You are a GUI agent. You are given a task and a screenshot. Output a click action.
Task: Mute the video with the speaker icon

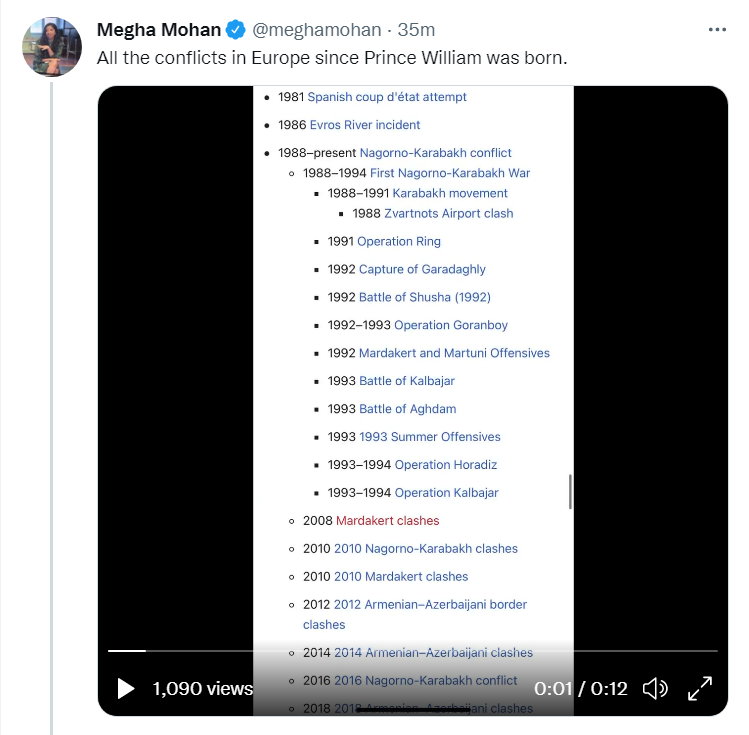(x=655, y=688)
